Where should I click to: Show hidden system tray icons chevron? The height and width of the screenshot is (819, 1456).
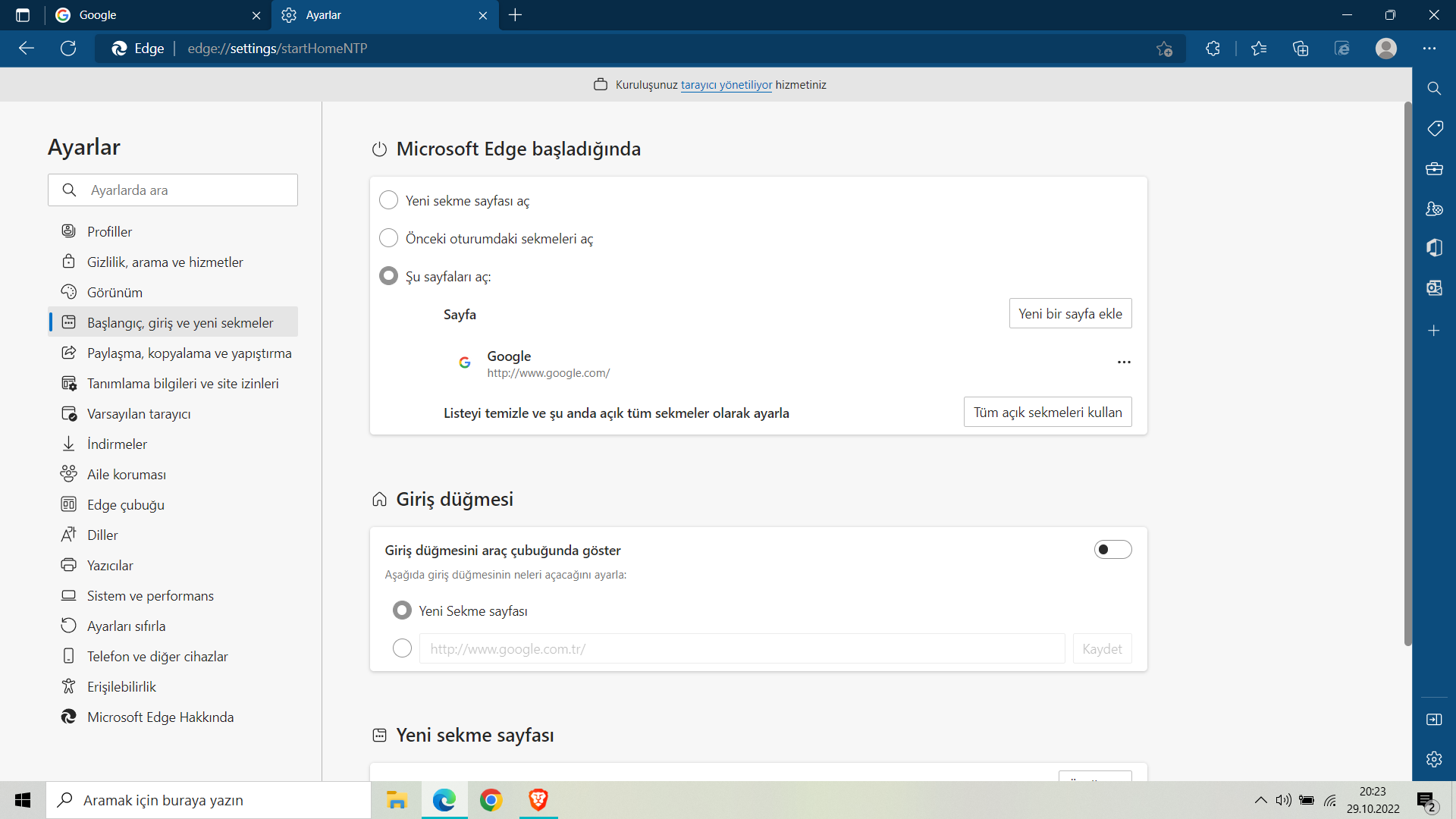coord(1260,800)
